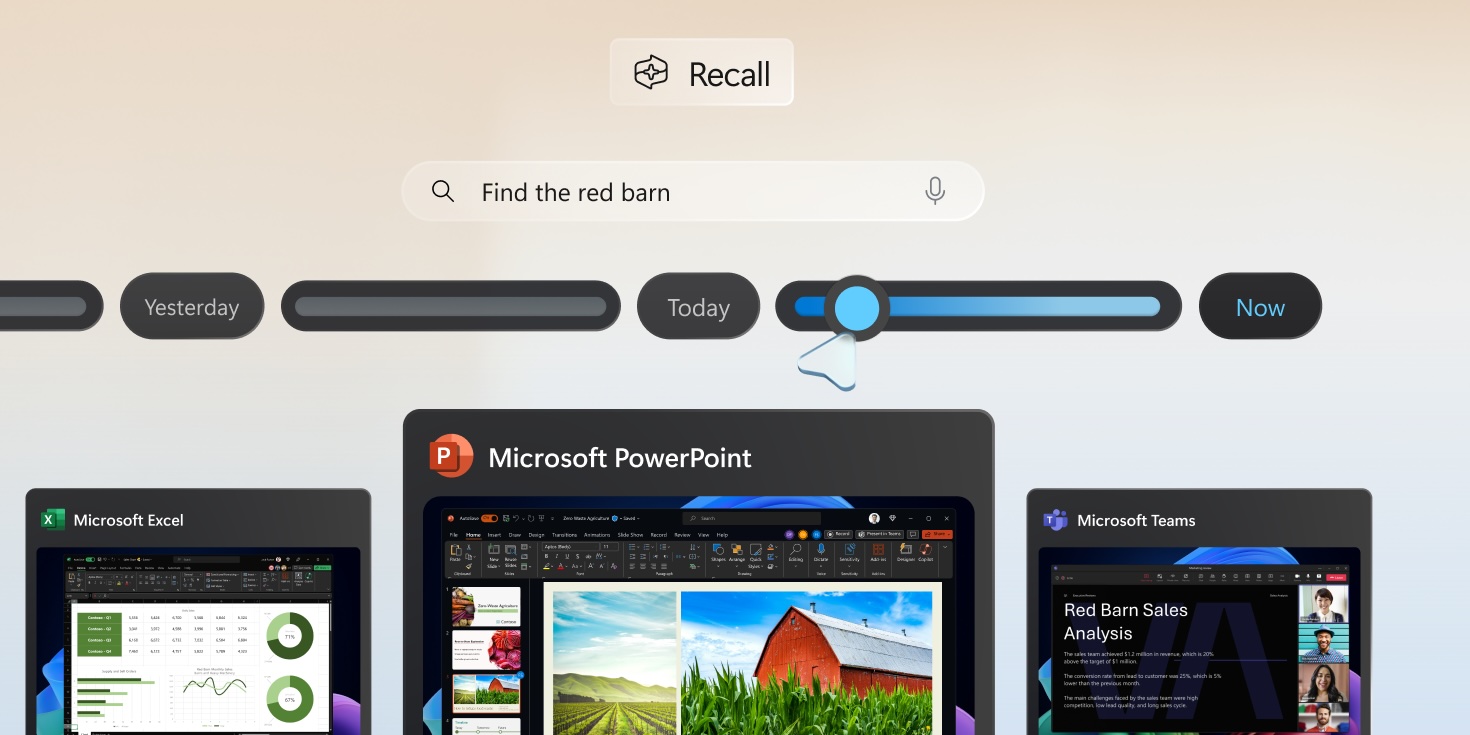Jump to the Now timeline button
The image size is (1470, 735).
pyautogui.click(x=1260, y=307)
